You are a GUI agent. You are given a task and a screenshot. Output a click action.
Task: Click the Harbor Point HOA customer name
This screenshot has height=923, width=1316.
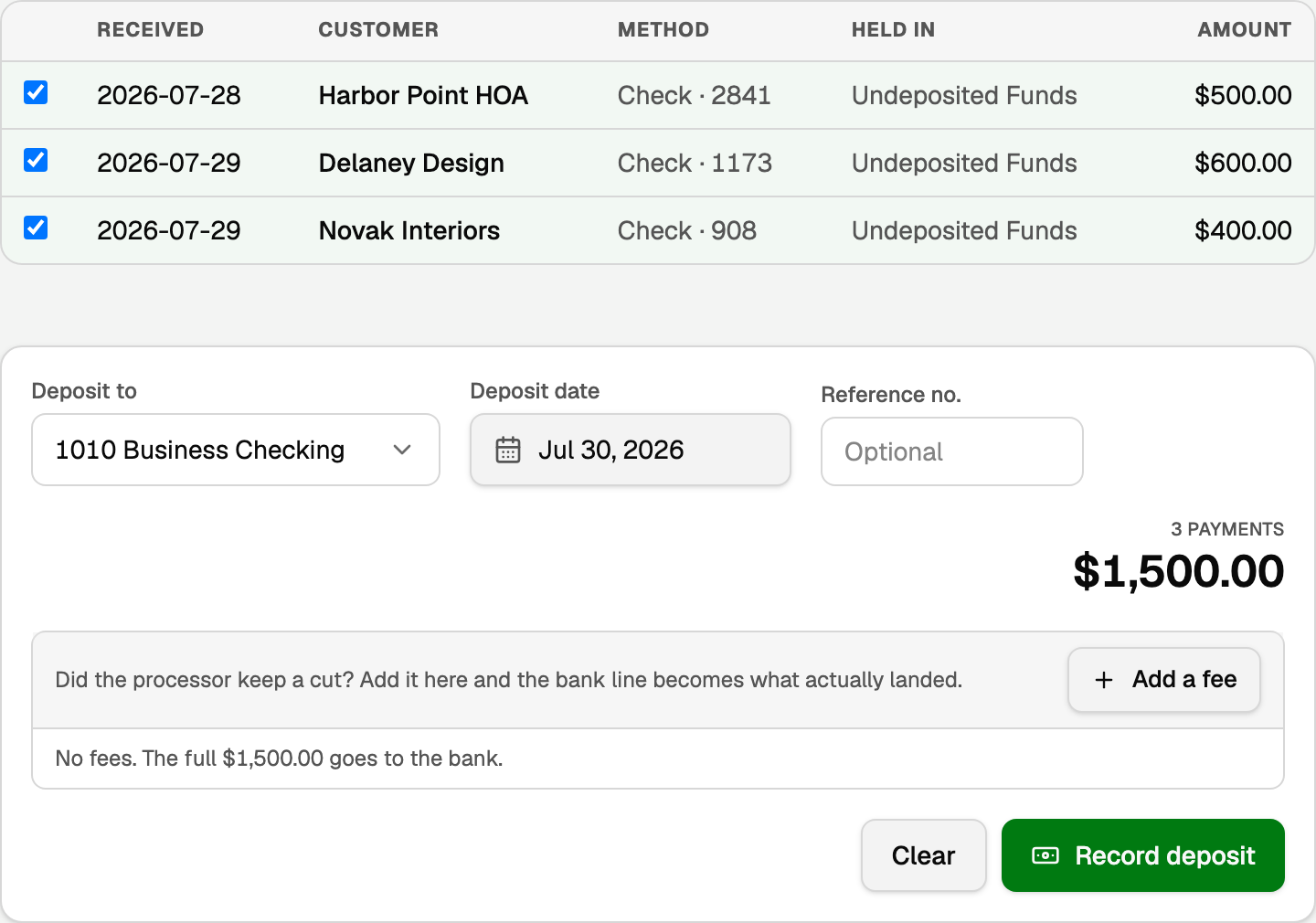tap(423, 95)
